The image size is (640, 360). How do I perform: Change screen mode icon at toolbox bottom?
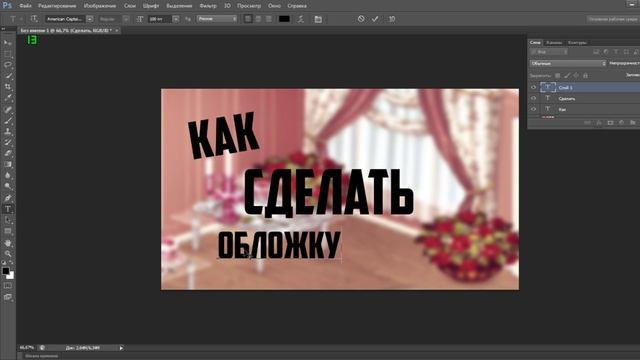coord(8,297)
